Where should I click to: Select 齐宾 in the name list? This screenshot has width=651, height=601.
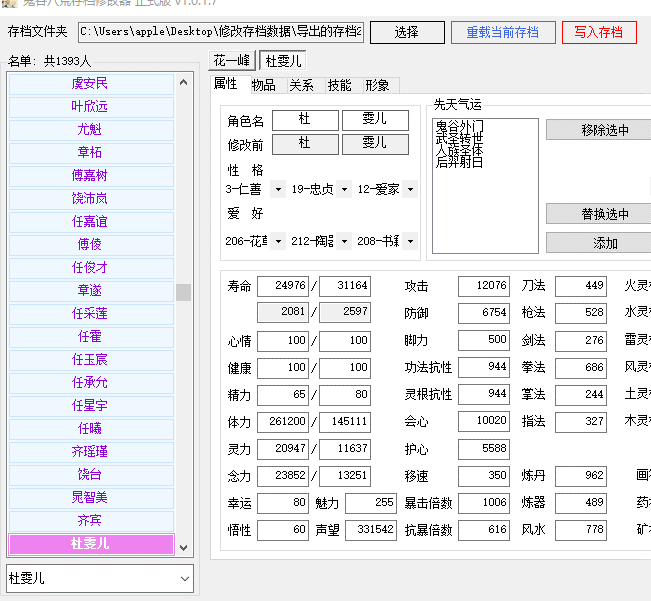tap(91, 520)
